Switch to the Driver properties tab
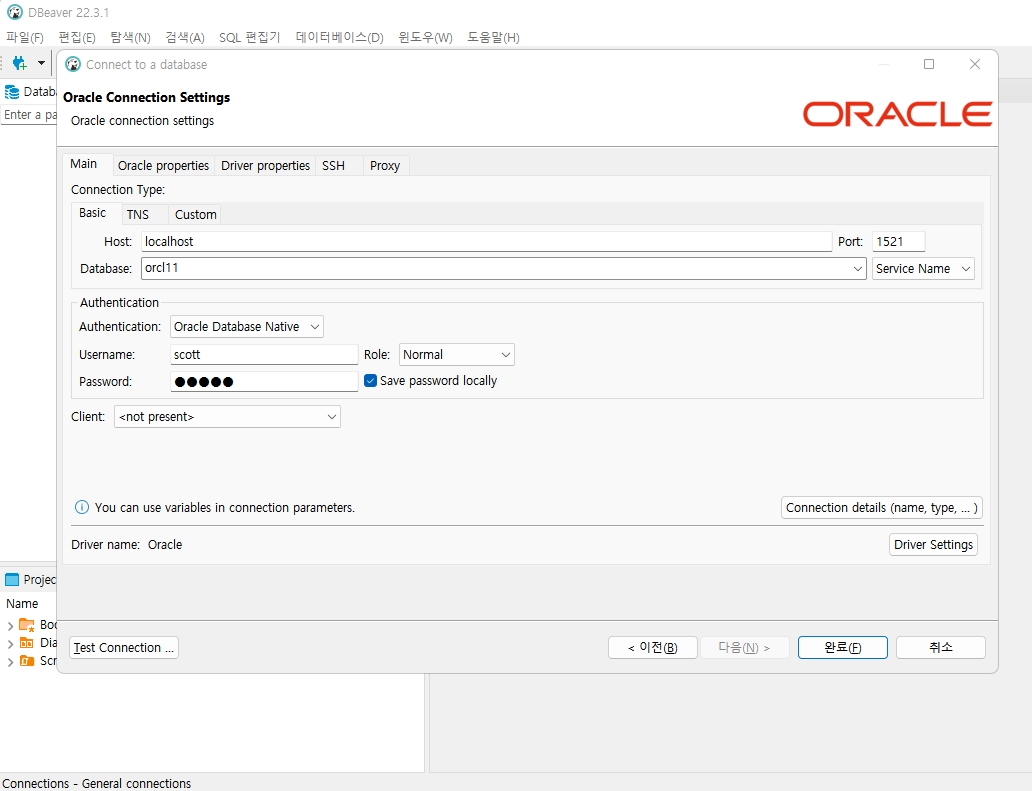The height and width of the screenshot is (791, 1032). pyautogui.click(x=265, y=166)
